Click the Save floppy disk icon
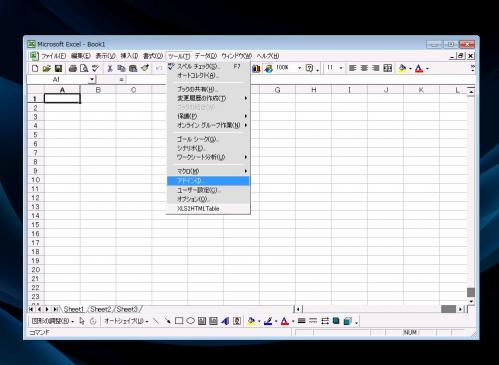 pyautogui.click(x=58, y=68)
